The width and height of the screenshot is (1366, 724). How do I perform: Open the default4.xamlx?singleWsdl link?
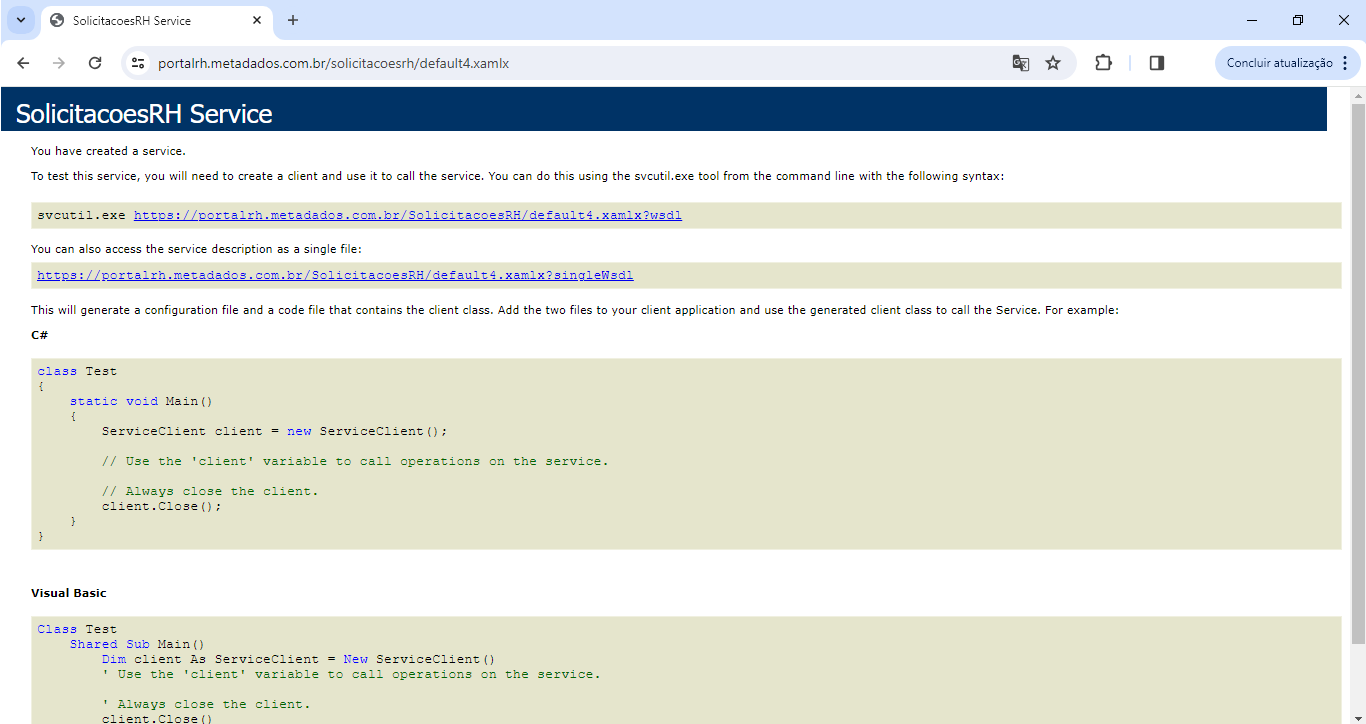pyautogui.click(x=335, y=275)
